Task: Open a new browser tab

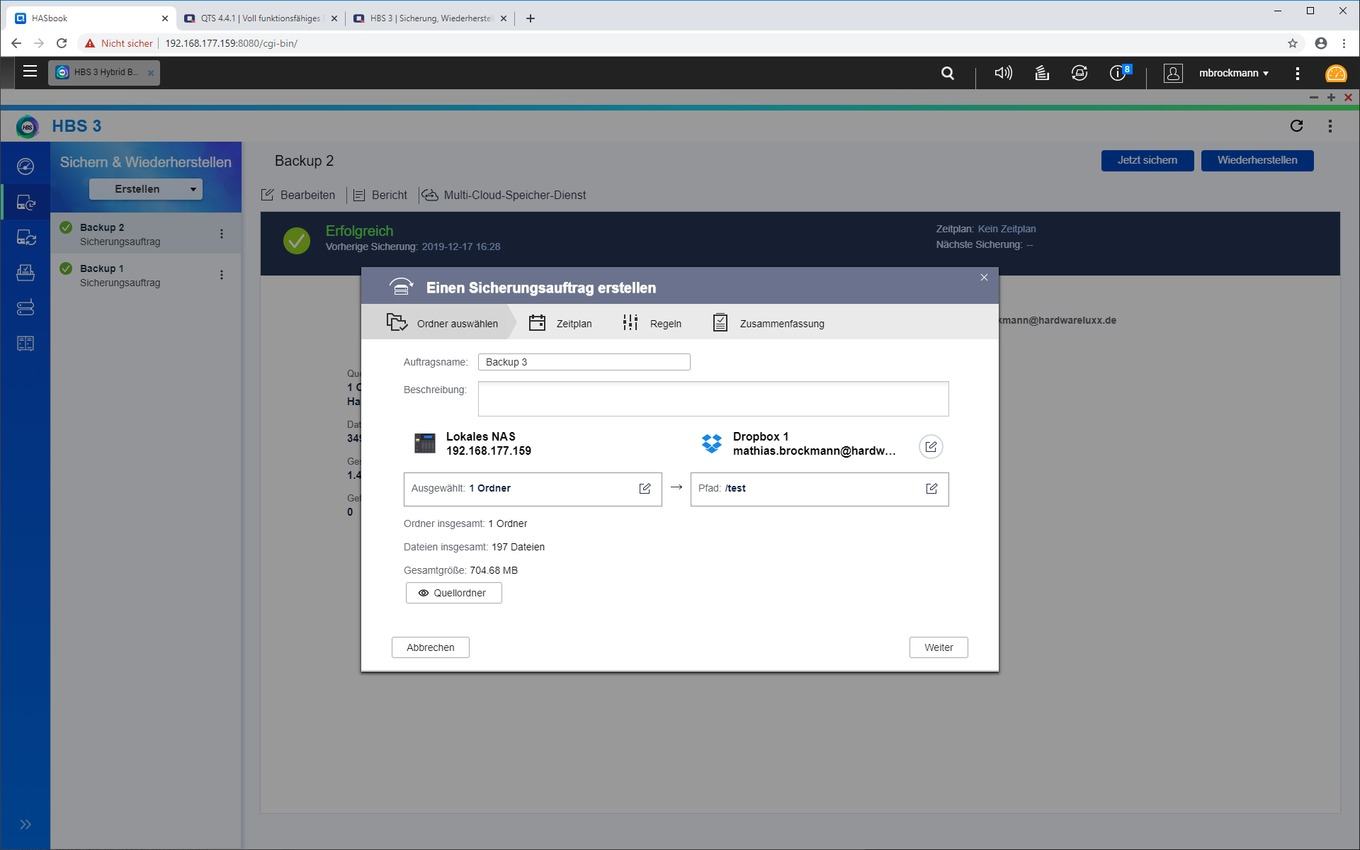Action: click(x=530, y=18)
